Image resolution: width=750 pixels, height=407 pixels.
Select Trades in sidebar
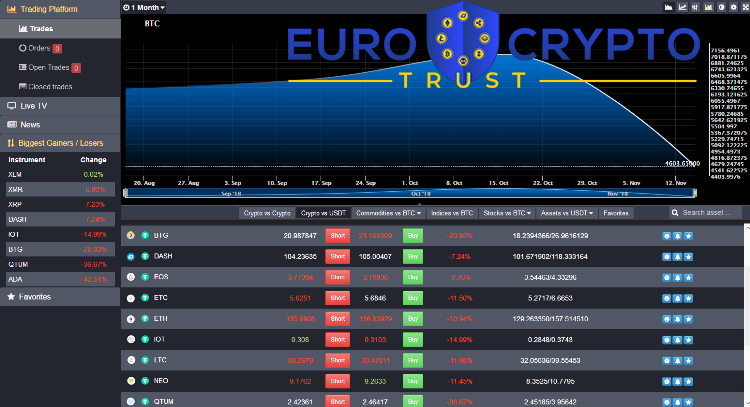click(60, 29)
